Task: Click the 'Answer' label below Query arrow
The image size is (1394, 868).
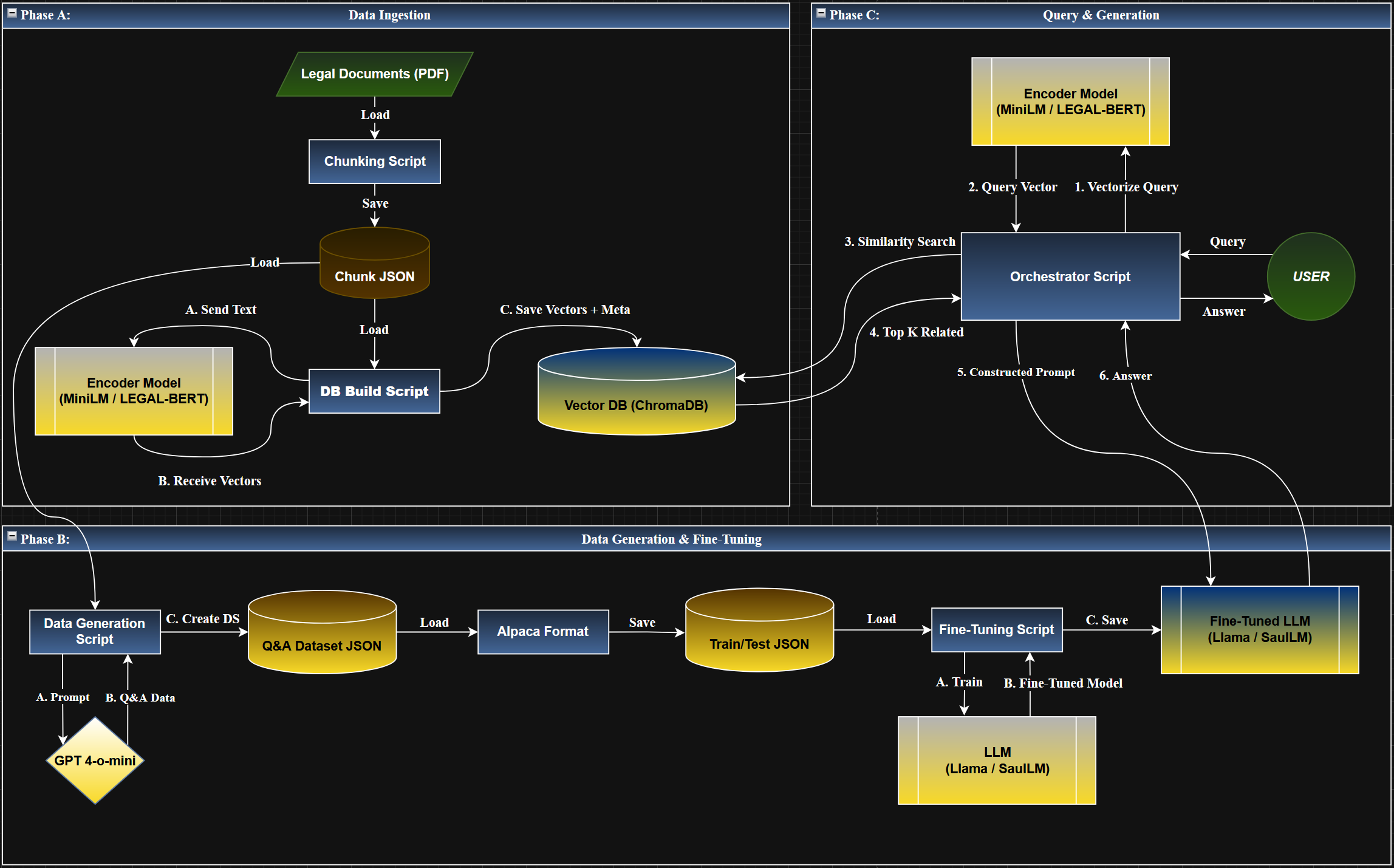Action: pyautogui.click(x=1223, y=312)
